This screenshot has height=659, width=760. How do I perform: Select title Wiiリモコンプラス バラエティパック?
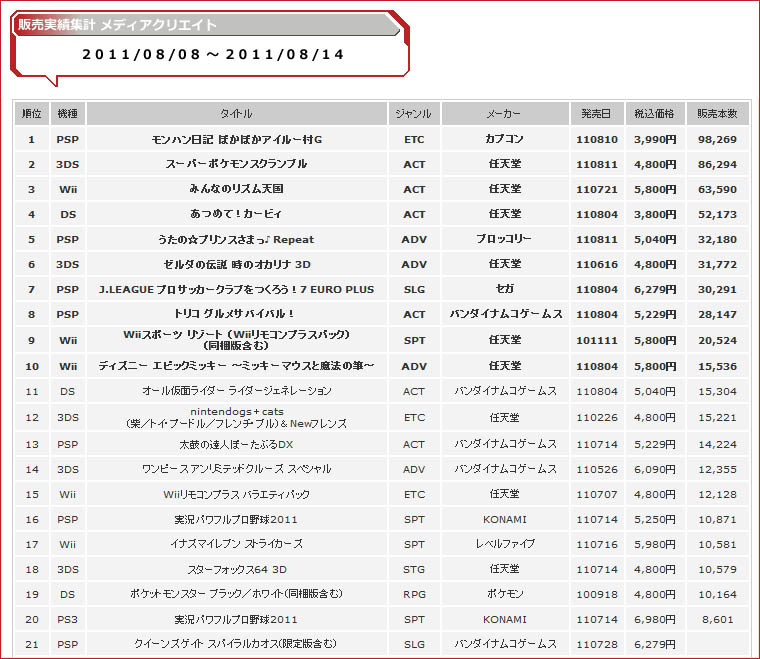tap(237, 495)
